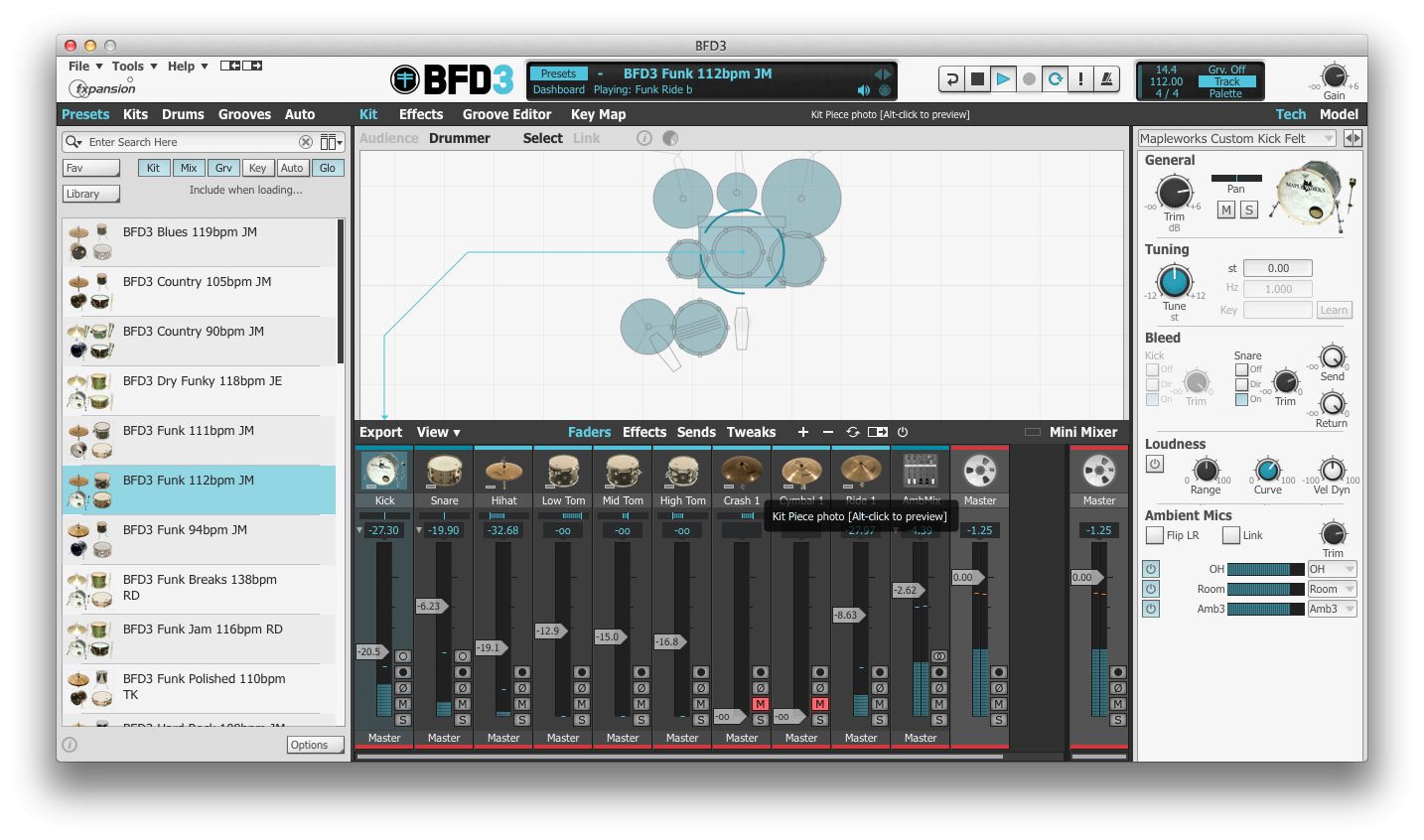Click the Panic exclamation button
The image size is (1424, 840).
(x=1080, y=79)
